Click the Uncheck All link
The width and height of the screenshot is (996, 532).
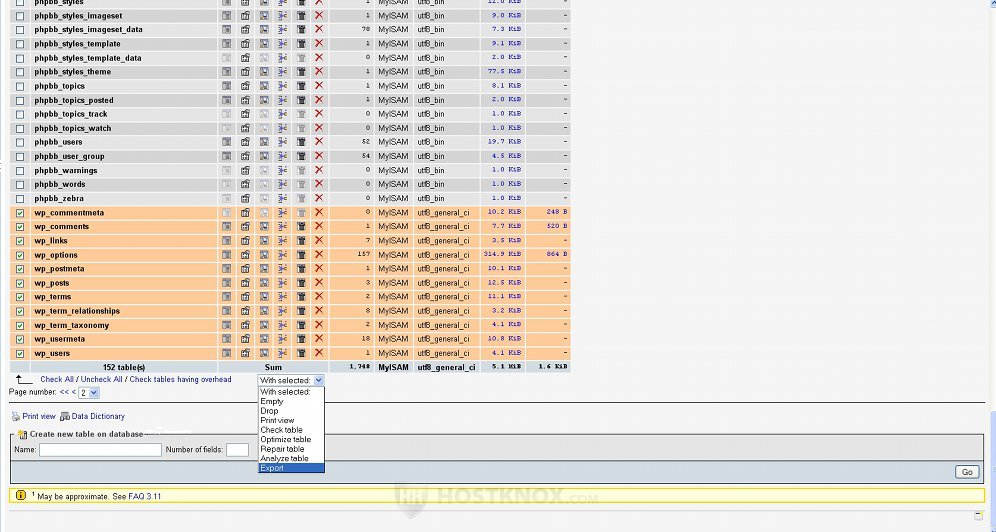(x=102, y=379)
